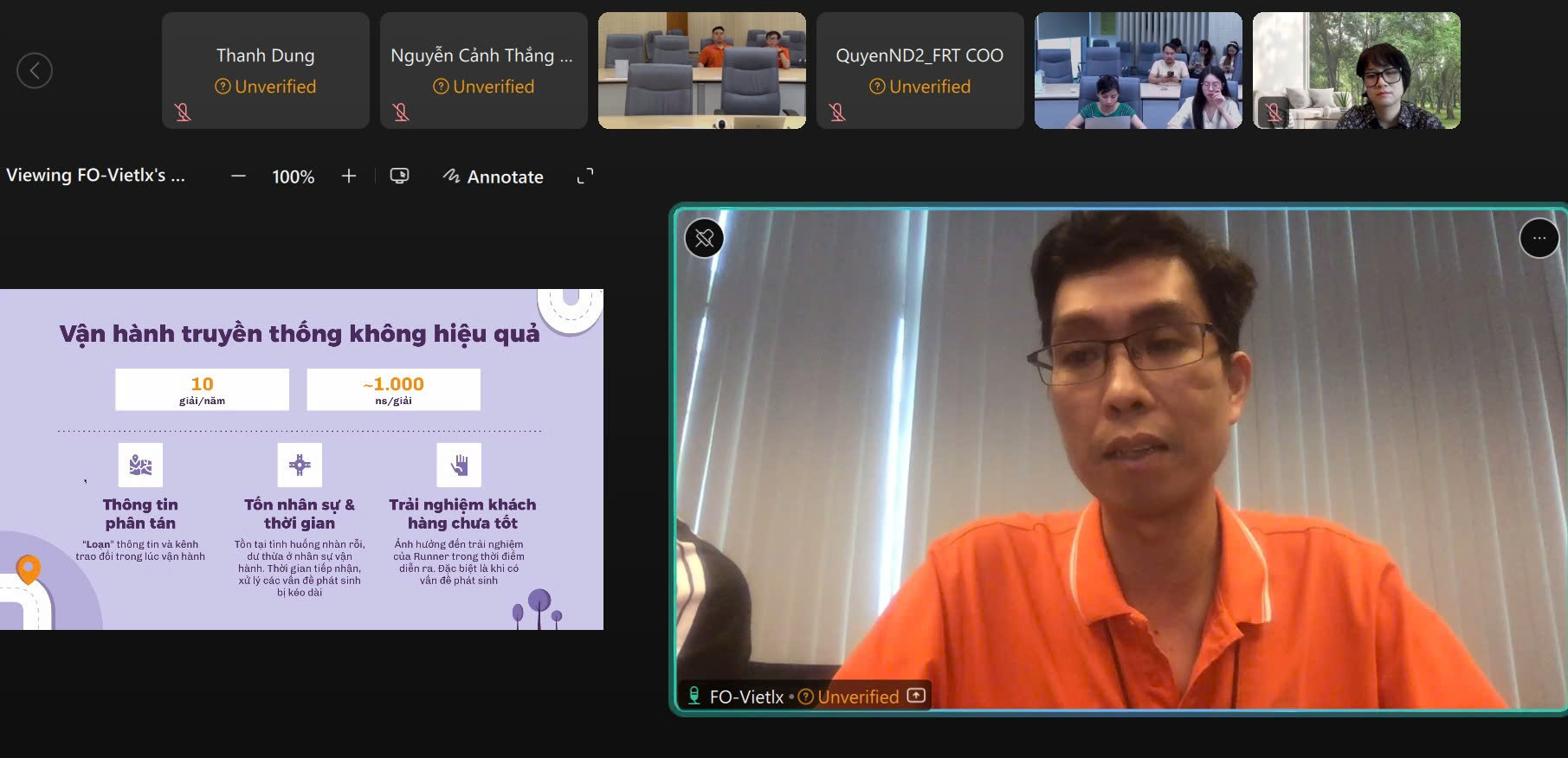The height and width of the screenshot is (758, 1568).
Task: Unpin the FO-Vietlx video
Action: pos(704,238)
